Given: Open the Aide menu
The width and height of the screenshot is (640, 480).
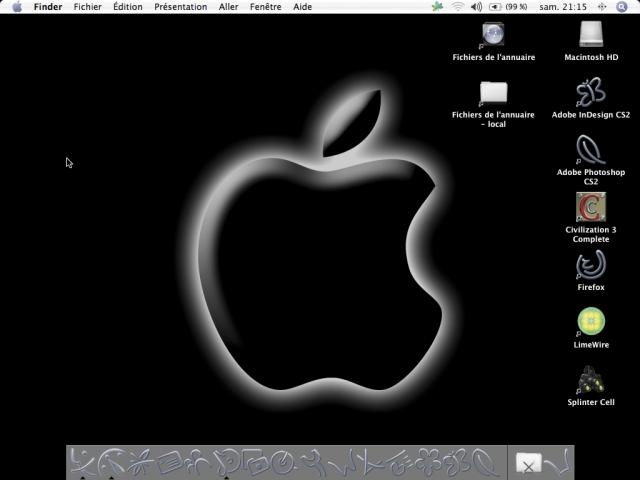Looking at the screenshot, I should coord(302,7).
